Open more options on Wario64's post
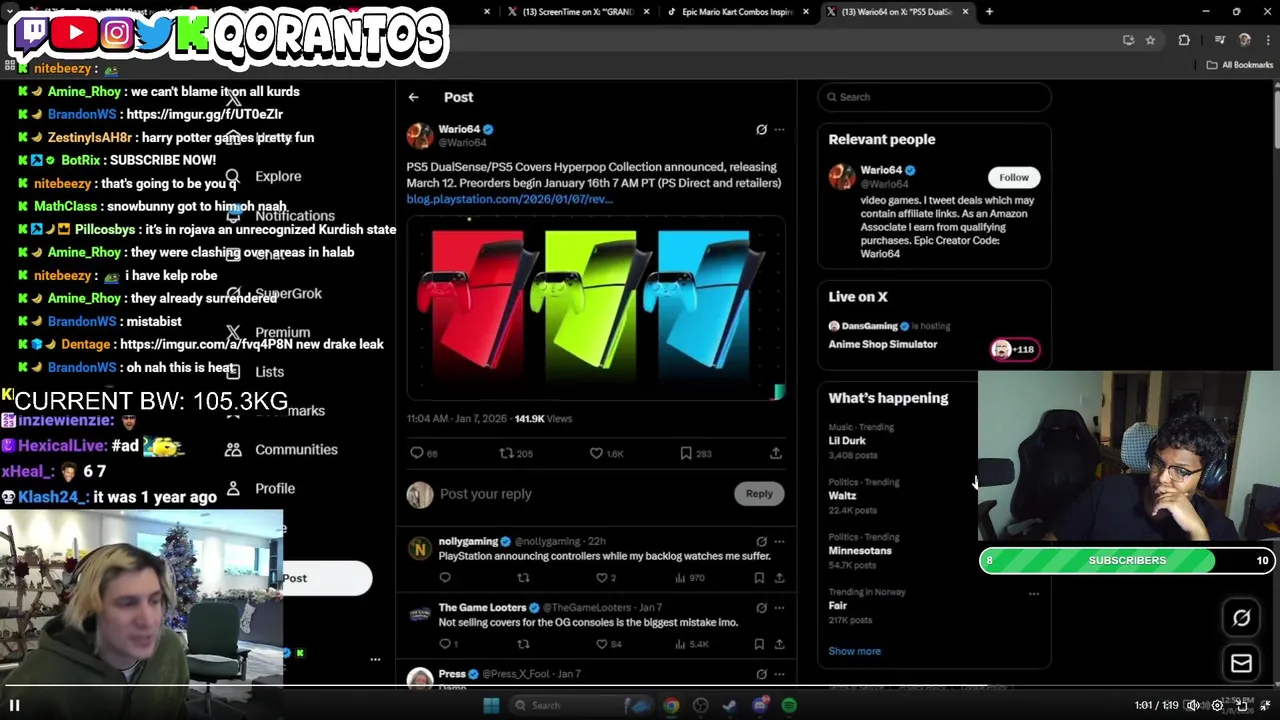 [x=779, y=129]
